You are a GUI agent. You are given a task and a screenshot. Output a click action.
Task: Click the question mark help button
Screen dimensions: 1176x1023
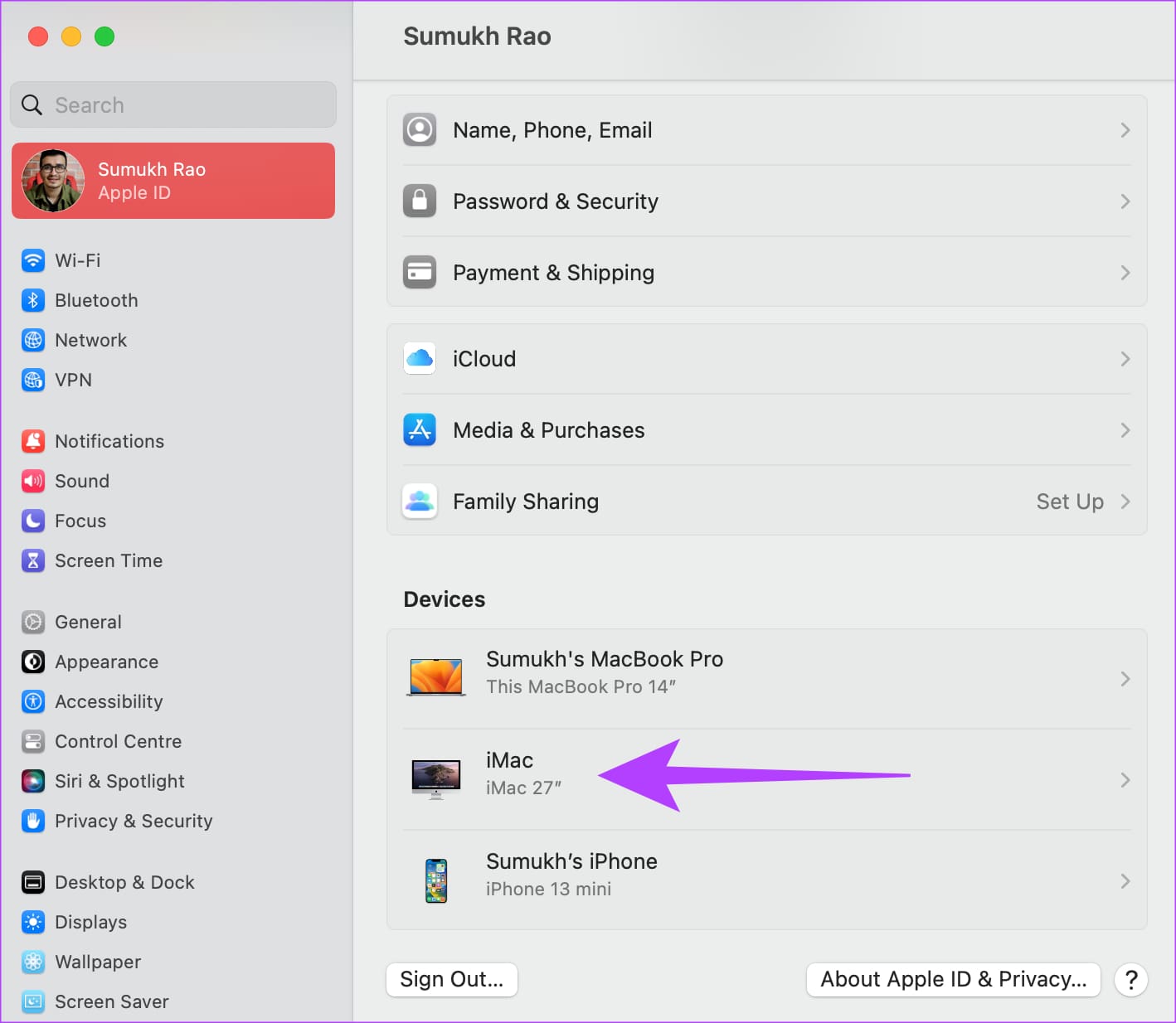click(1131, 979)
